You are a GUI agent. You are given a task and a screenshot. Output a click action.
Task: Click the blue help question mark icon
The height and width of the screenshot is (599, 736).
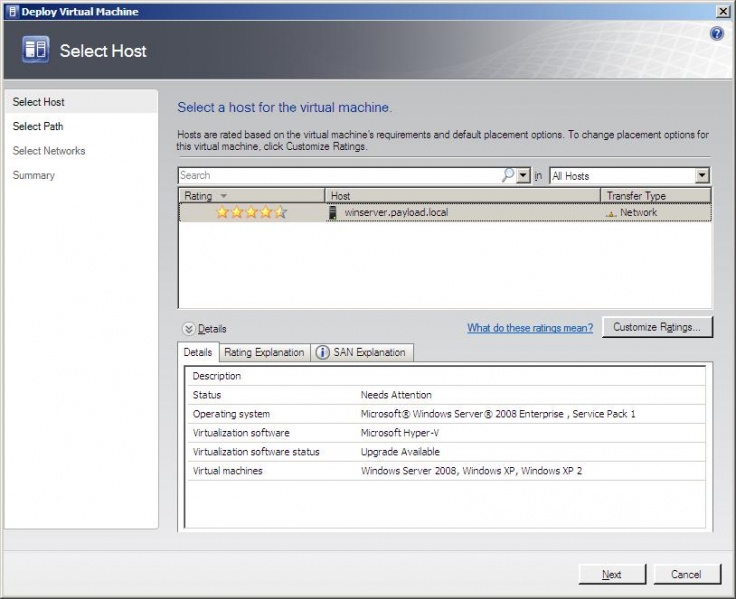(x=716, y=34)
